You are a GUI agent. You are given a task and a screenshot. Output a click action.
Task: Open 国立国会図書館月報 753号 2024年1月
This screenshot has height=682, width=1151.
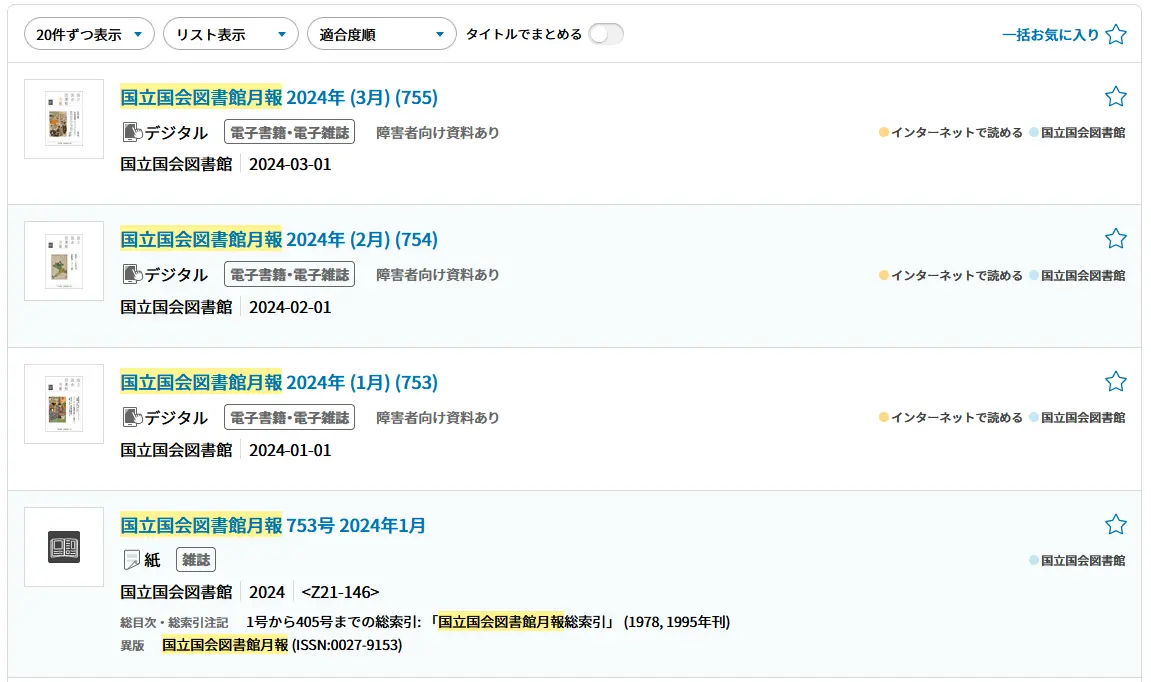coord(273,526)
